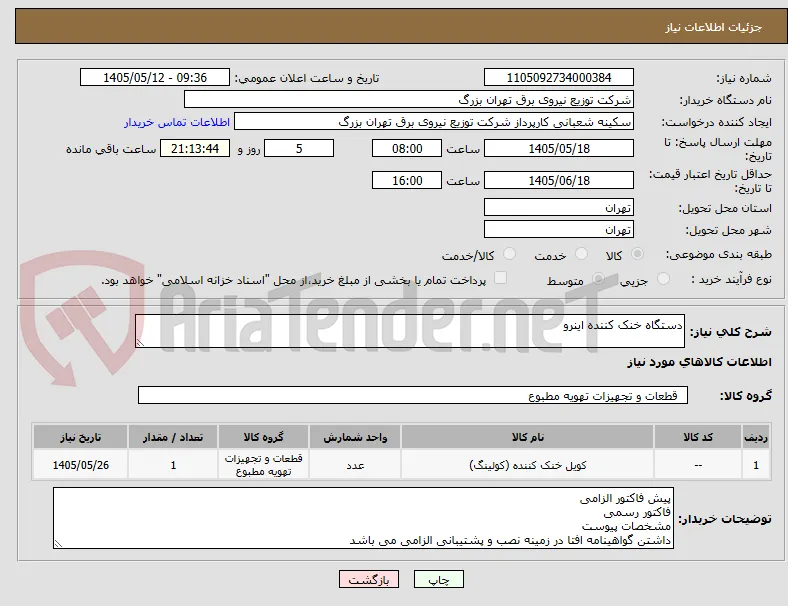Click the گروه کالا column header

click(x=263, y=437)
